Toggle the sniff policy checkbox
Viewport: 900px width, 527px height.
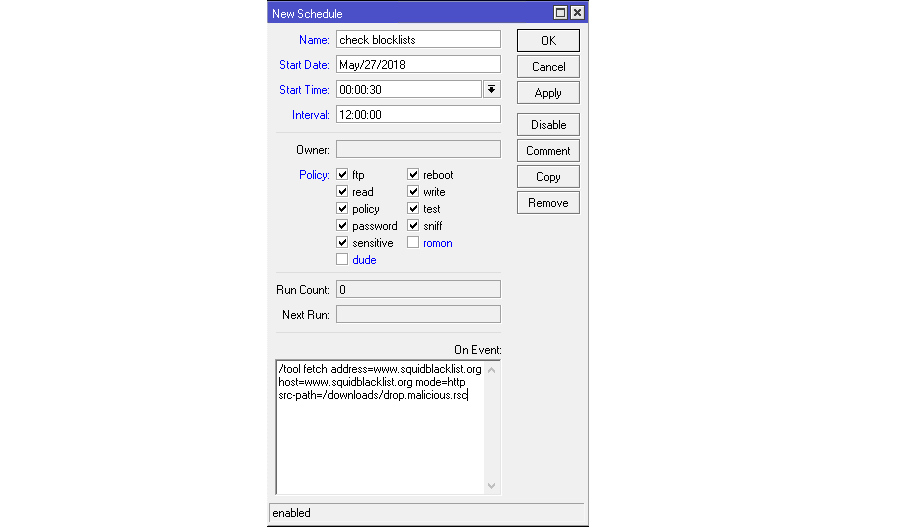tap(413, 226)
